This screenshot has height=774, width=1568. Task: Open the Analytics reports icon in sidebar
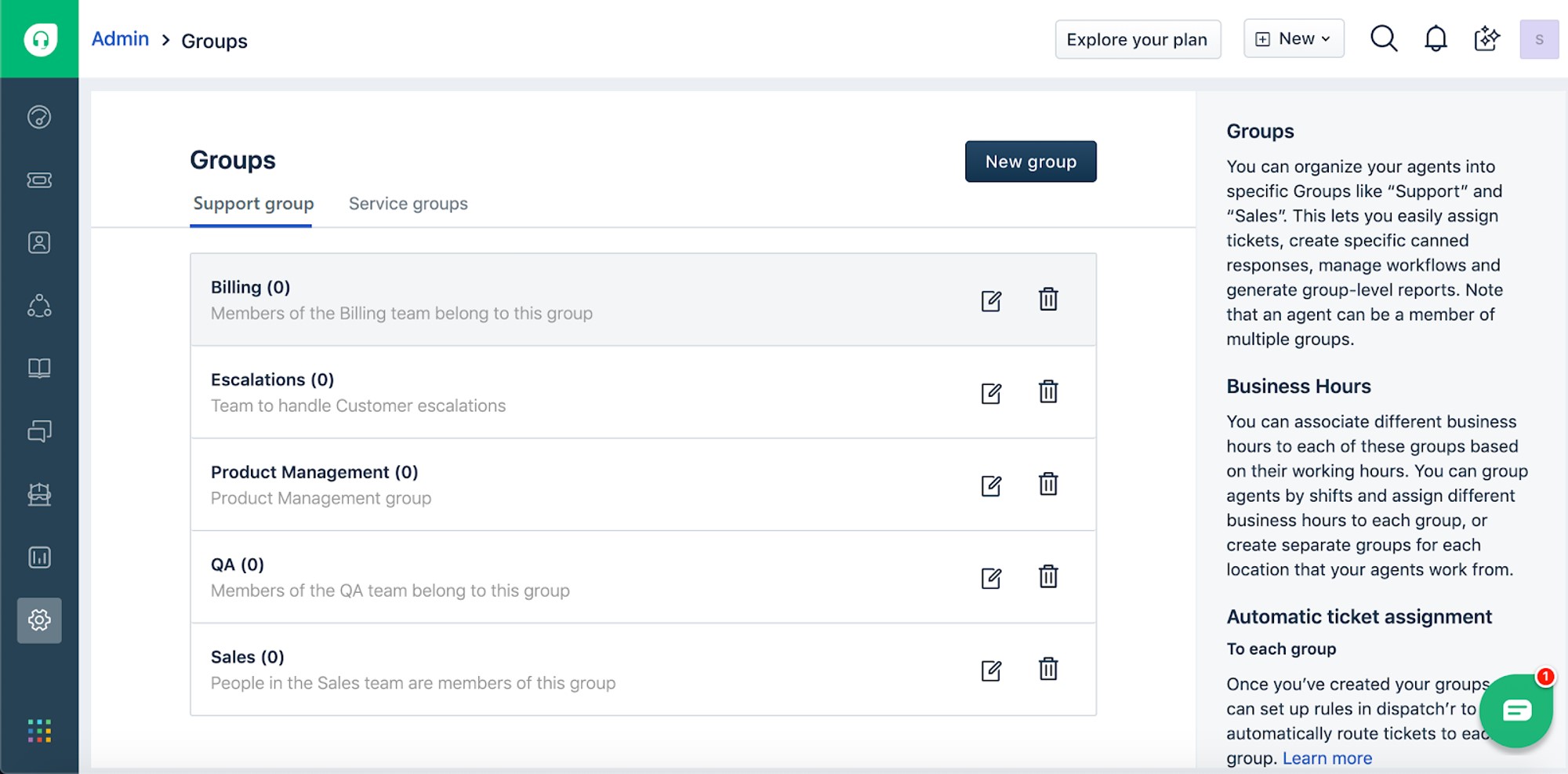click(39, 558)
